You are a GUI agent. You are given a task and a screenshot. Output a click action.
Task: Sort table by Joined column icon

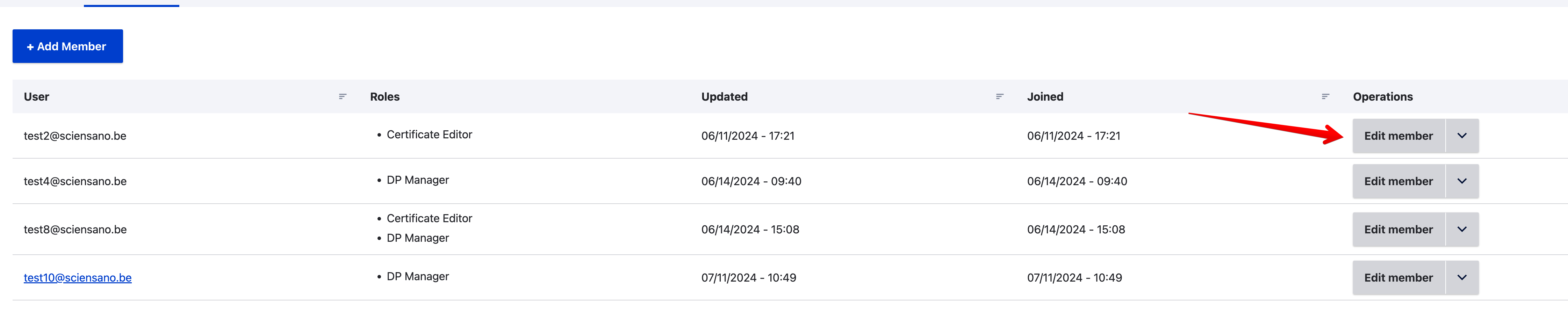[1325, 96]
